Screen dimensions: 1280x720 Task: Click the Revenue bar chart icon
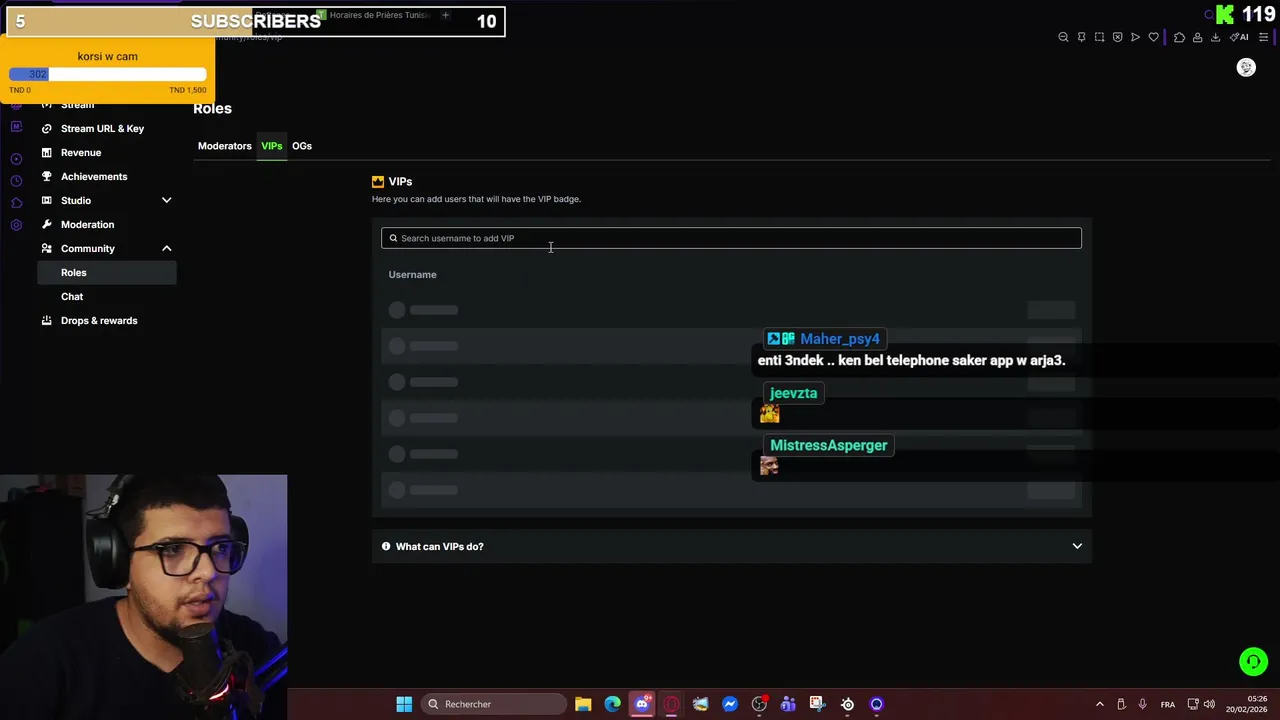point(47,153)
